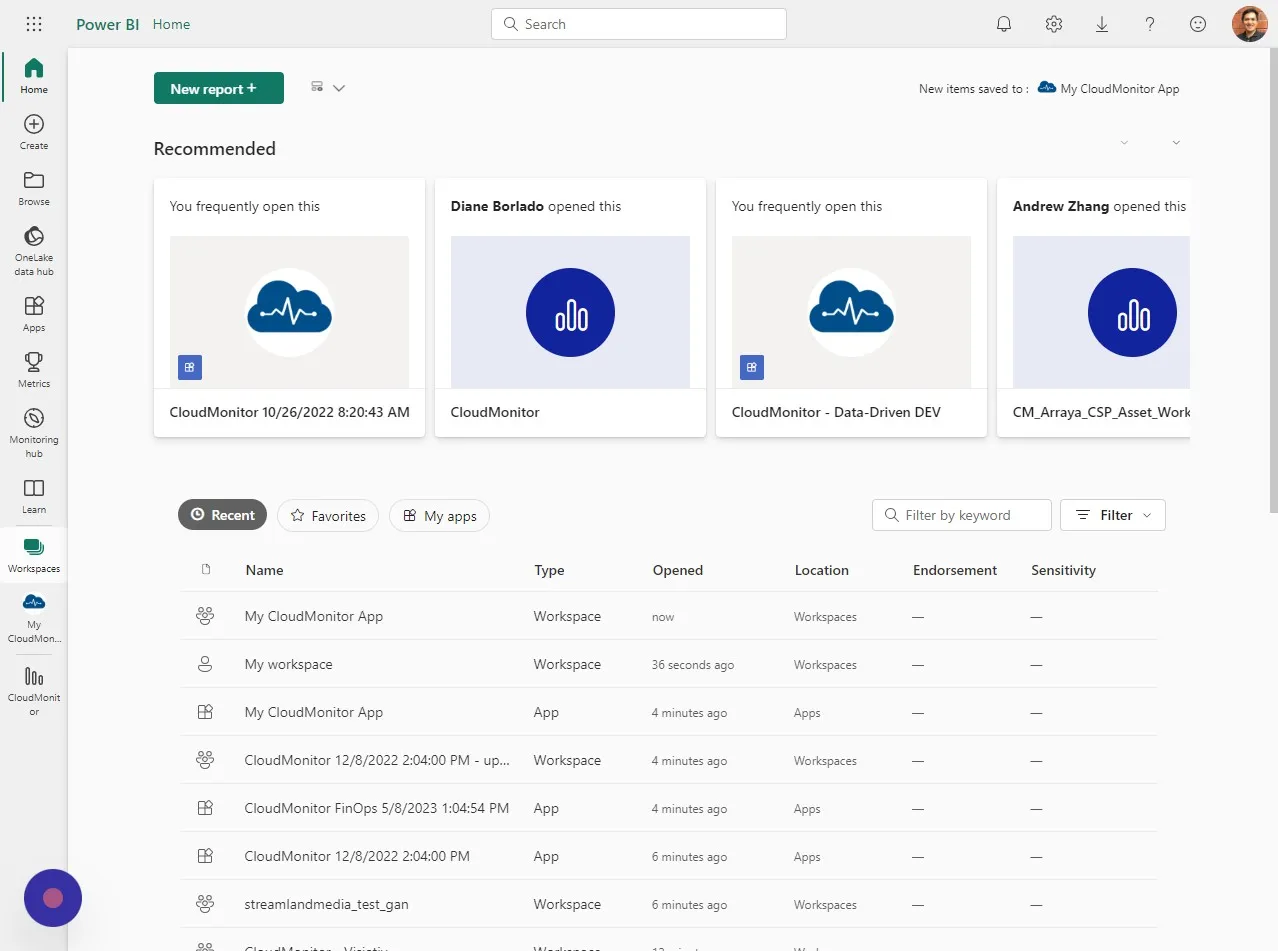Click the first collapse chevron in Recommended
Viewport: 1278px width, 951px height.
coord(1124,143)
